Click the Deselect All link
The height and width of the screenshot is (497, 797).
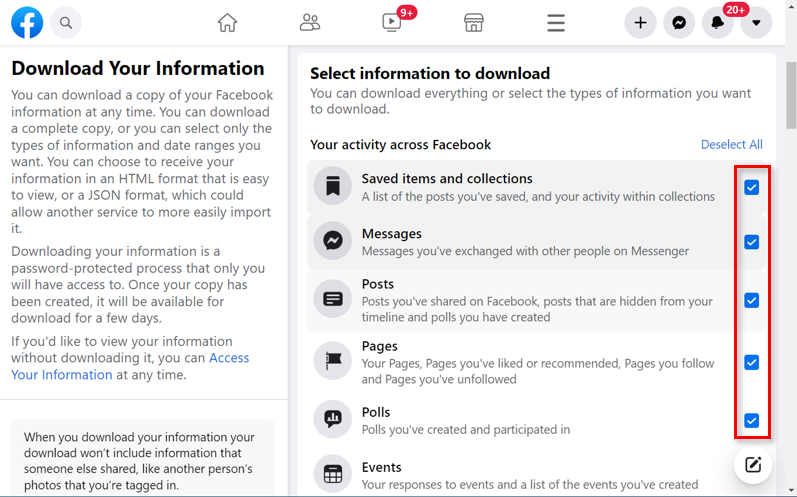click(731, 145)
